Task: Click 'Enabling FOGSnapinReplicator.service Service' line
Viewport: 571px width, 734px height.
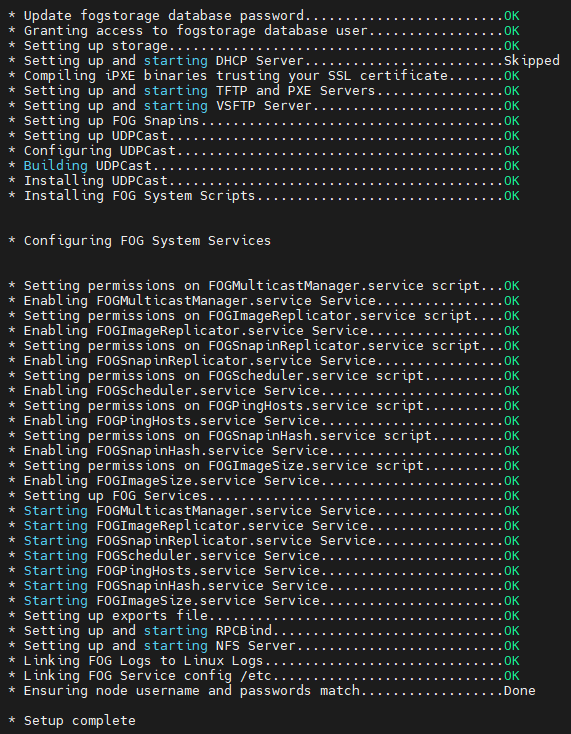Action: (264, 360)
